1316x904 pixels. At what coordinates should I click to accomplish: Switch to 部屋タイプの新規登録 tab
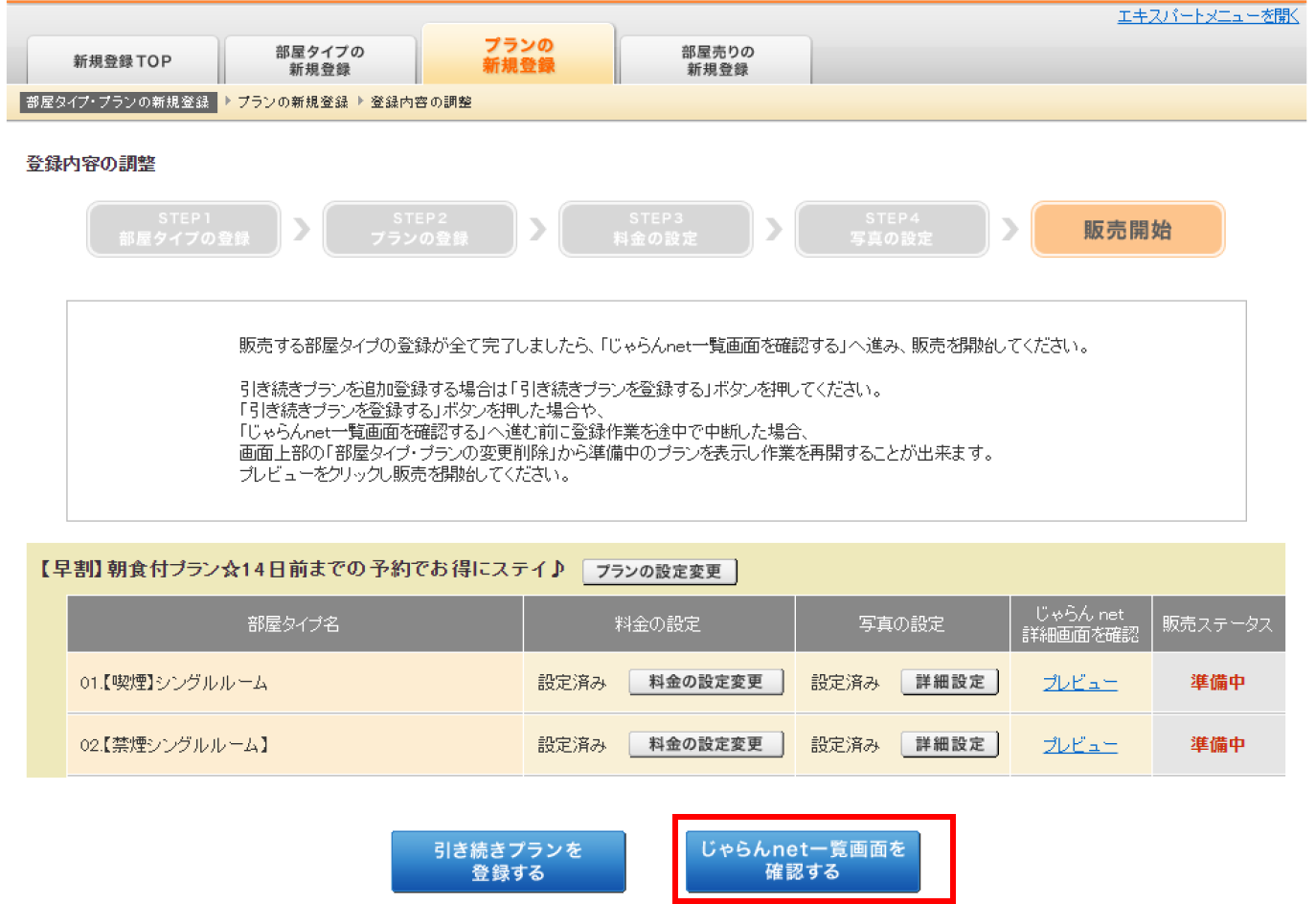(320, 60)
